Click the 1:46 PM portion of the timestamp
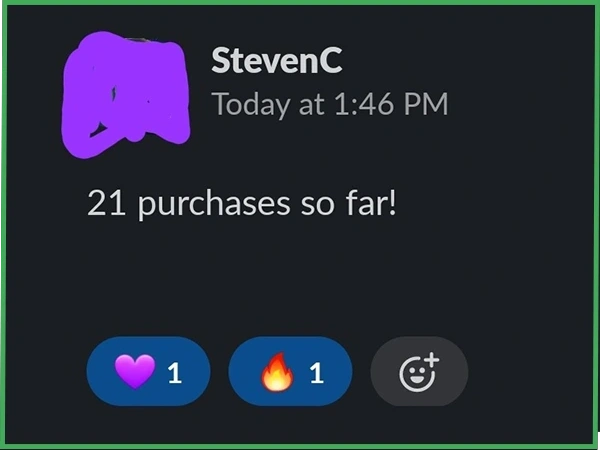The image size is (600, 450). pos(391,104)
